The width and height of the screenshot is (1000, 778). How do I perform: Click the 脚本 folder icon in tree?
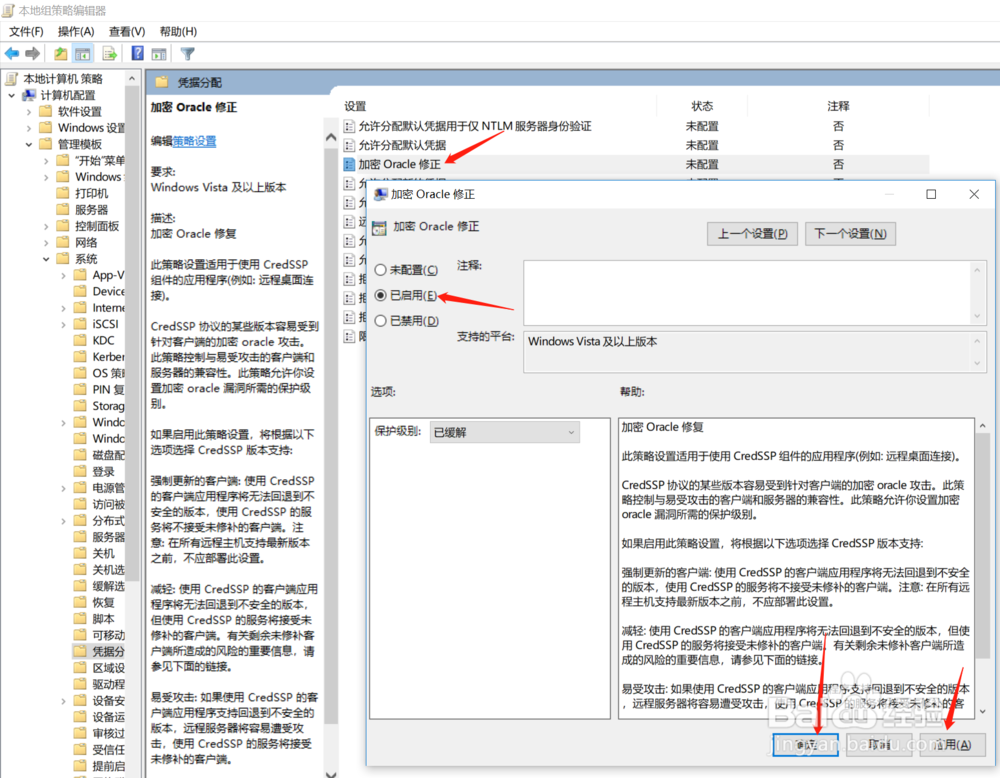pyautogui.click(x=80, y=619)
